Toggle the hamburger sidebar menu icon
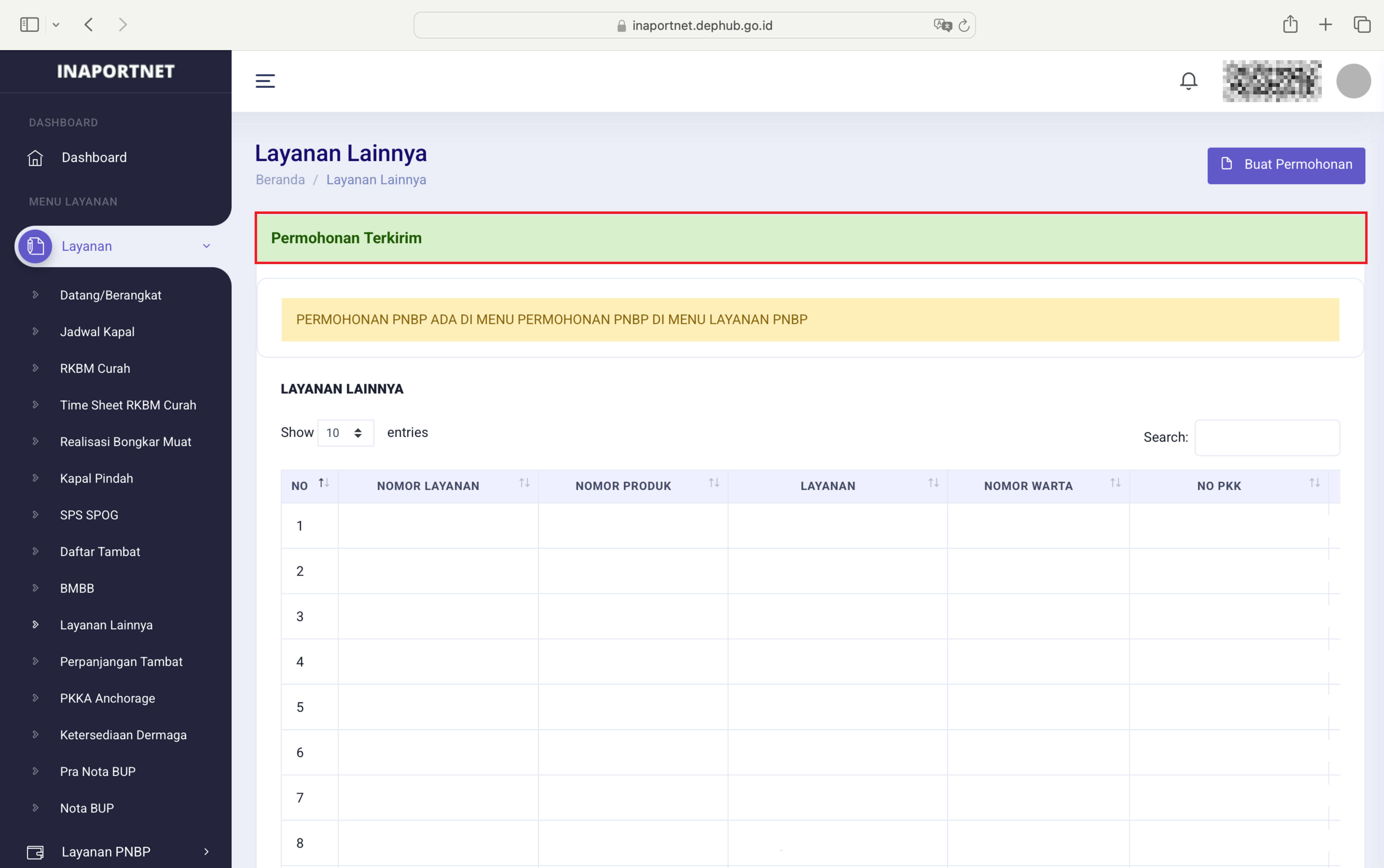 tap(265, 81)
